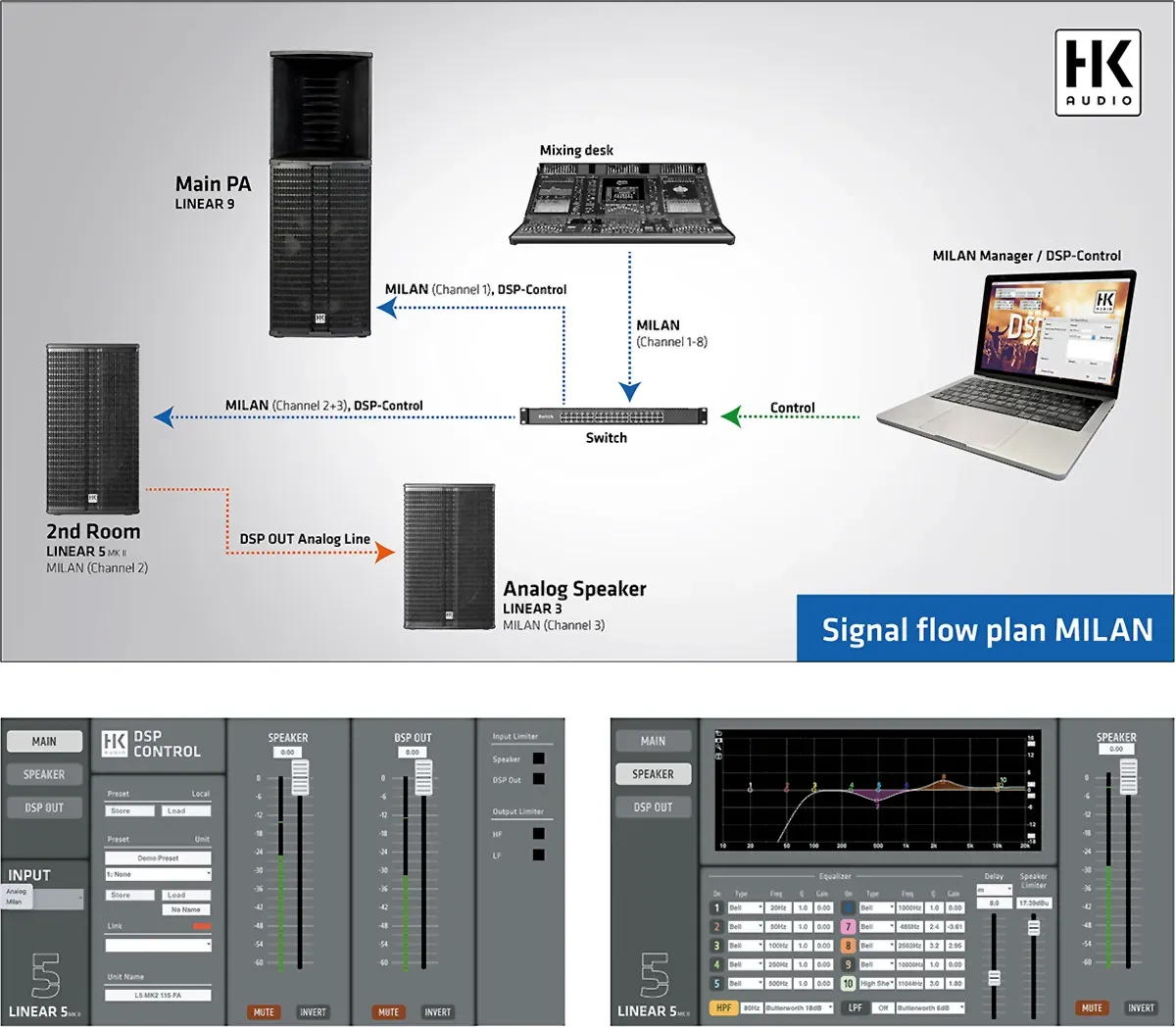Click the Input Limiter DSP Out indicator box
The width and height of the screenshot is (1176, 1027).
[x=539, y=779]
